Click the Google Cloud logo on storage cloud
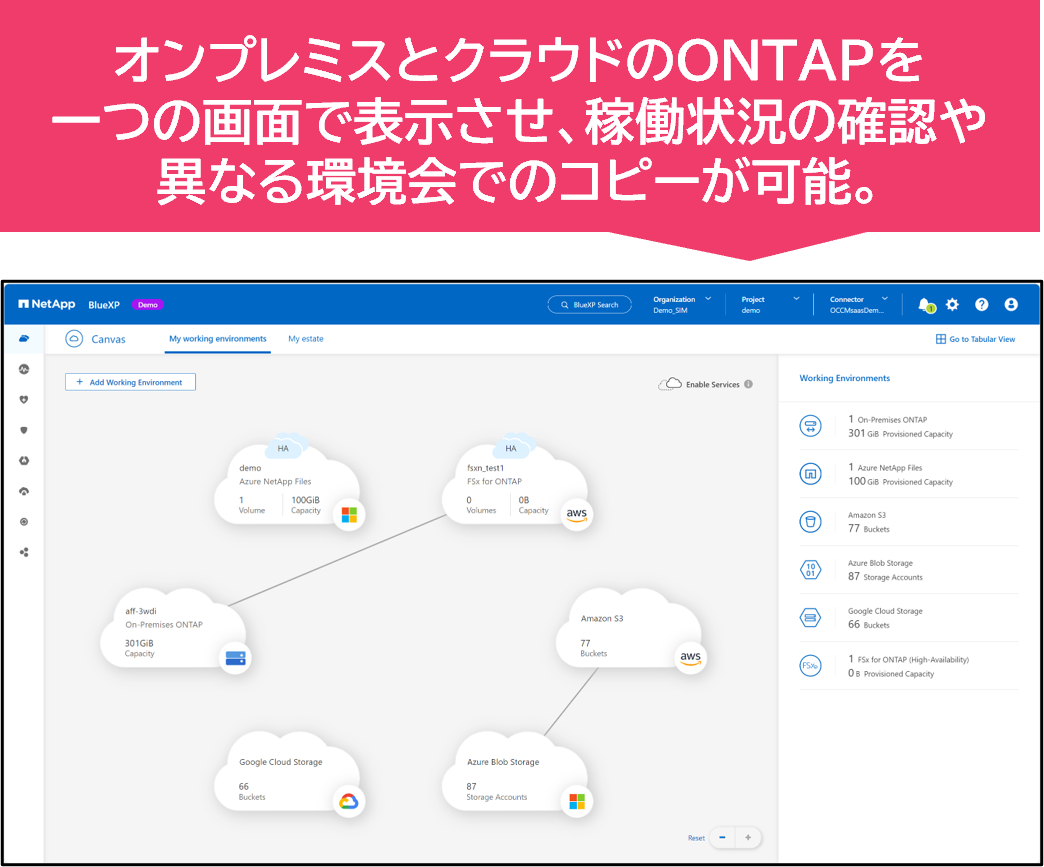 tap(349, 801)
